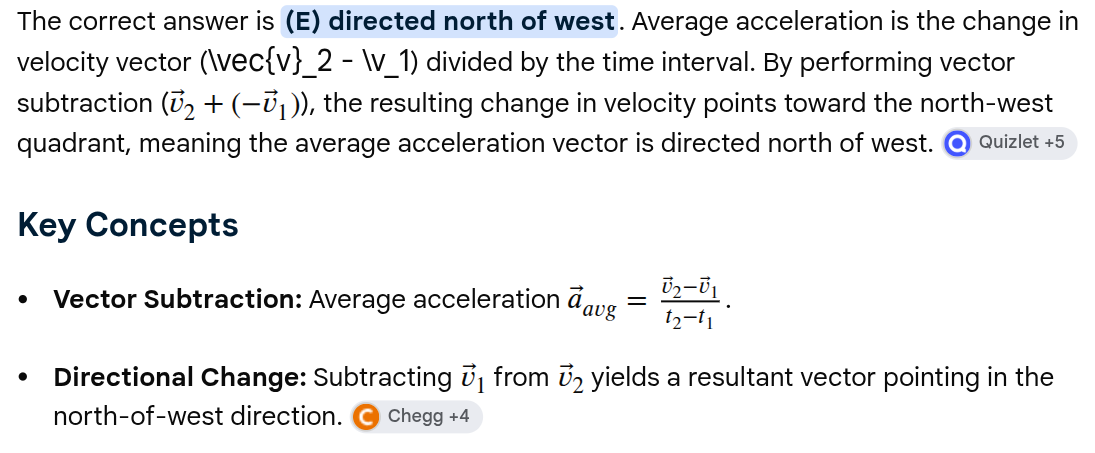
Task: Click the words 'The correct answer is'
Action: coord(146,22)
